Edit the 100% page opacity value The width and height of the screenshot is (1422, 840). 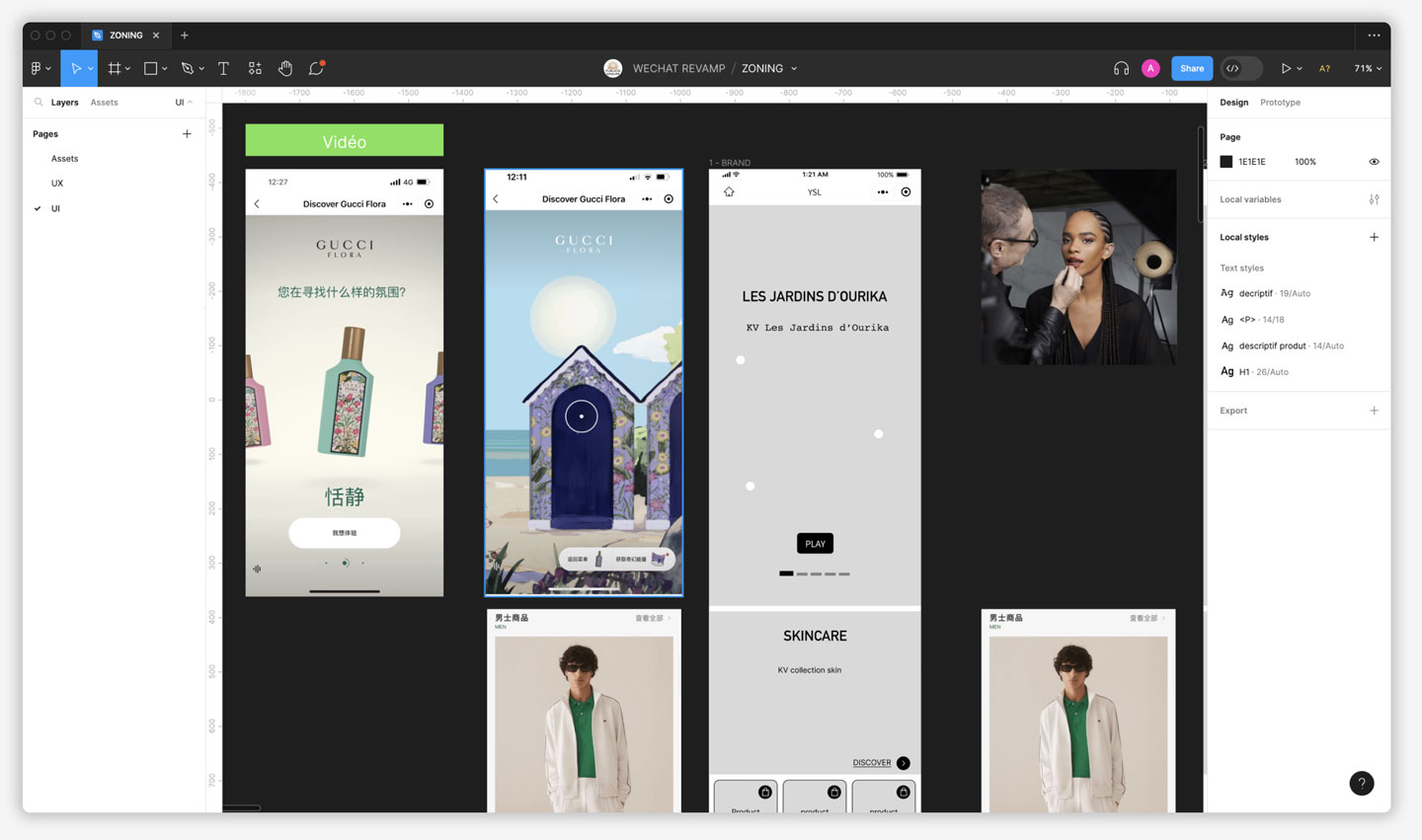coord(1305,162)
